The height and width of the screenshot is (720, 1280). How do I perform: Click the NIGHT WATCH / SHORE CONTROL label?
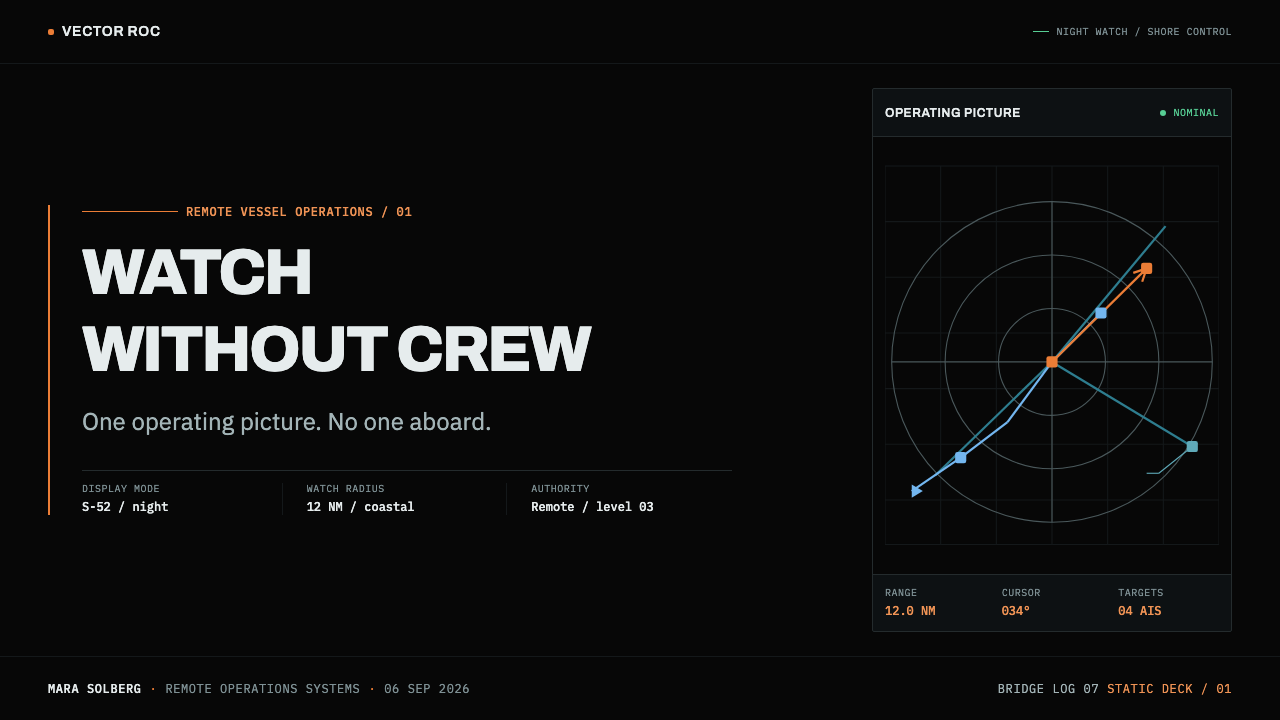pos(1144,32)
